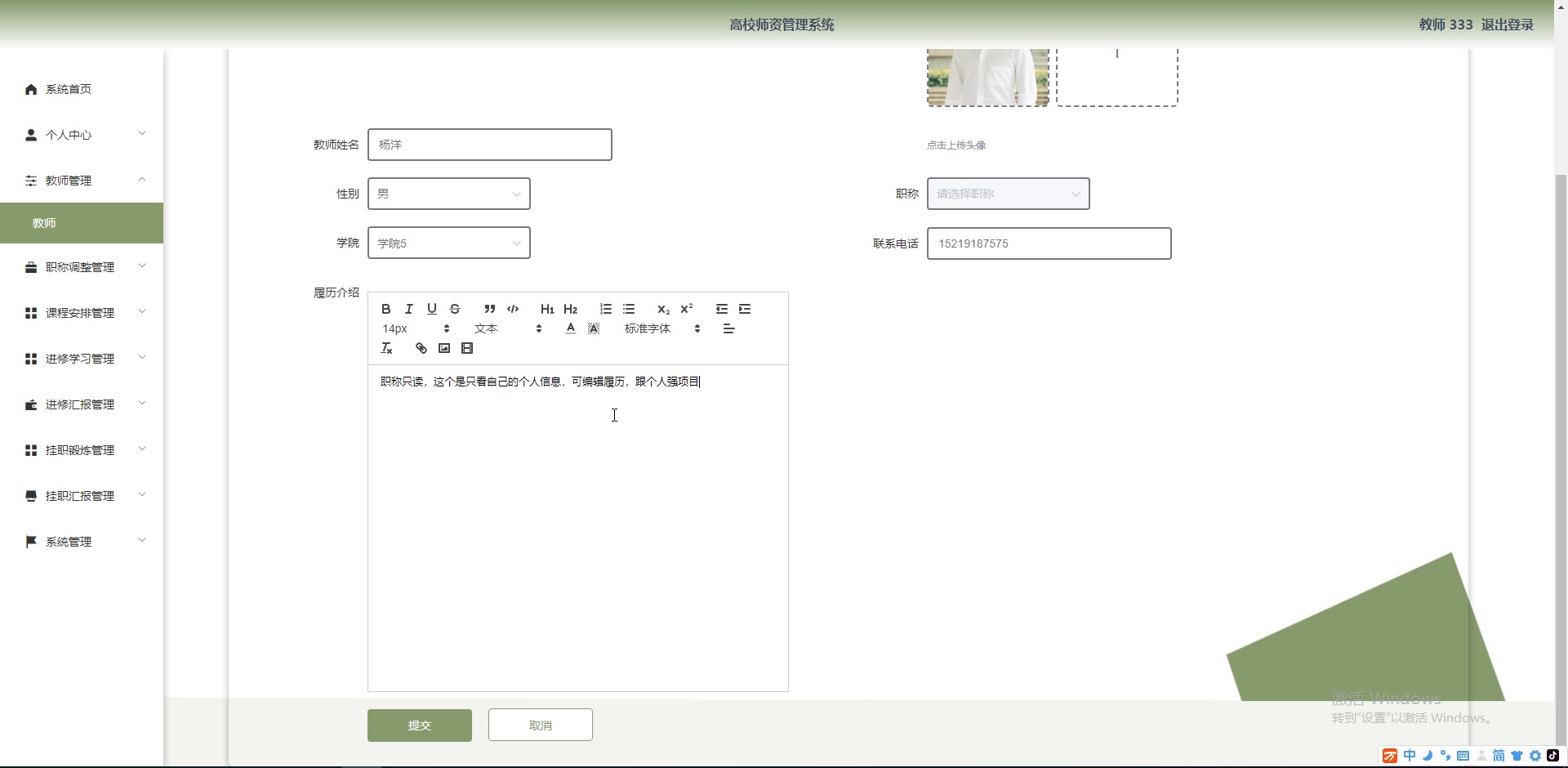Image resolution: width=1568 pixels, height=768 pixels.
Task: Open the text background color picker
Action: click(x=593, y=328)
